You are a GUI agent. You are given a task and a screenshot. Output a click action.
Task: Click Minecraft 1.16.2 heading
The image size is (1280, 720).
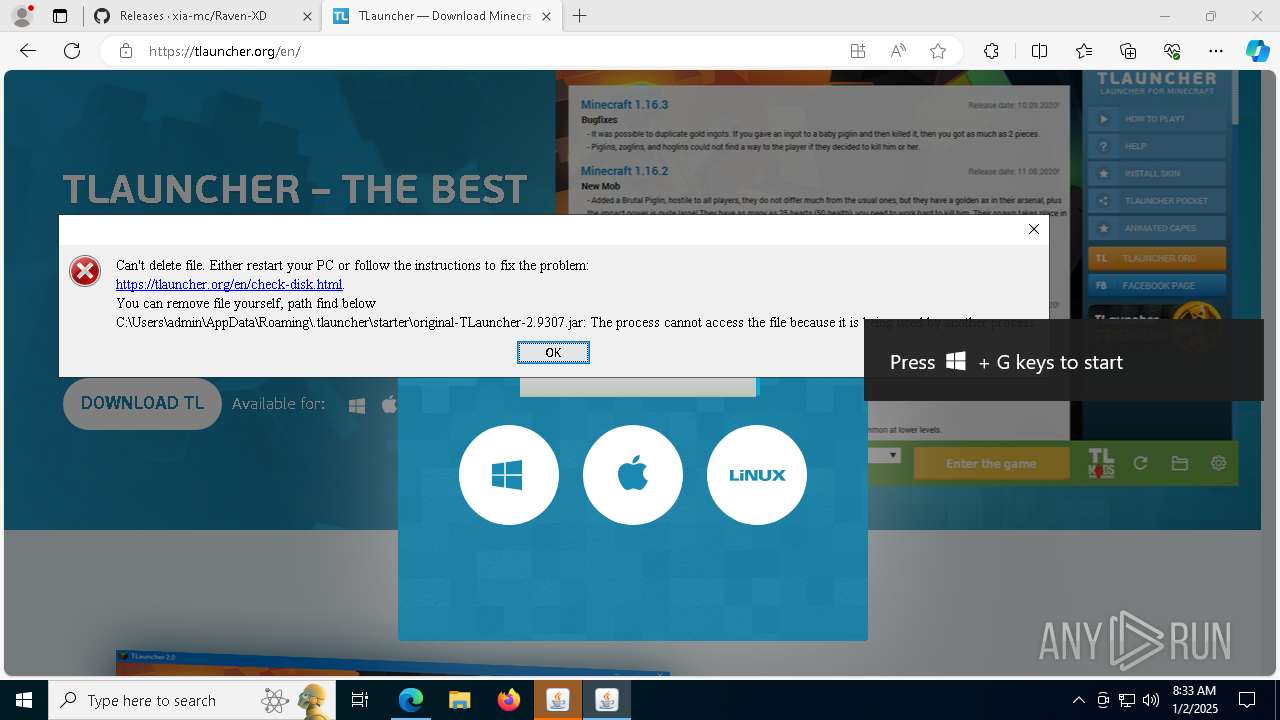624,171
